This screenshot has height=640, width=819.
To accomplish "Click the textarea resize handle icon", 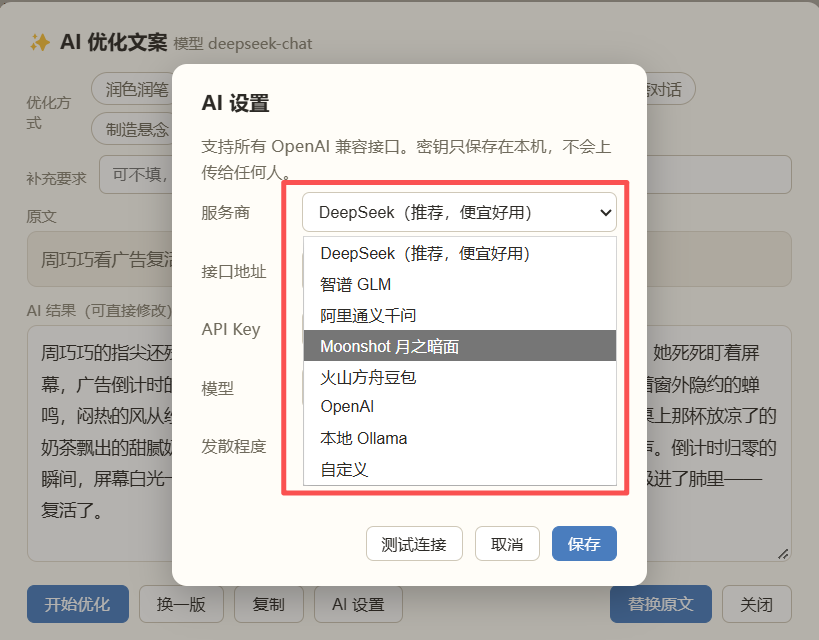I will 782,554.
